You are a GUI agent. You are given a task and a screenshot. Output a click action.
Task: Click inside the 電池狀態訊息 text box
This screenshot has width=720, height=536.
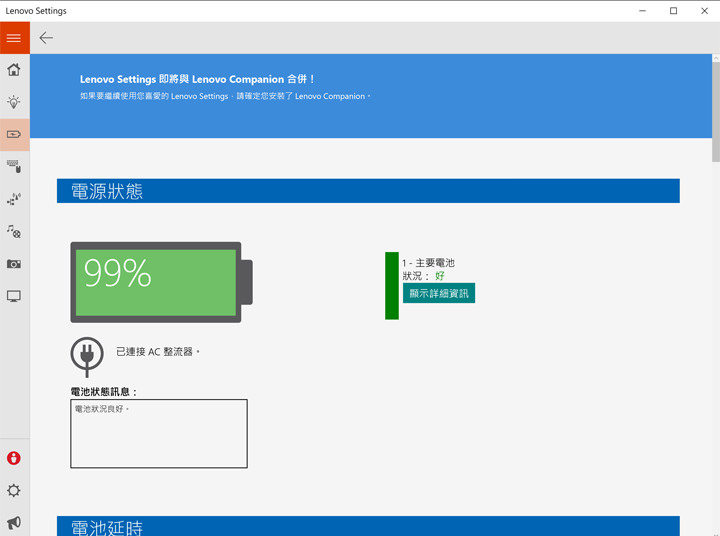(x=158, y=433)
